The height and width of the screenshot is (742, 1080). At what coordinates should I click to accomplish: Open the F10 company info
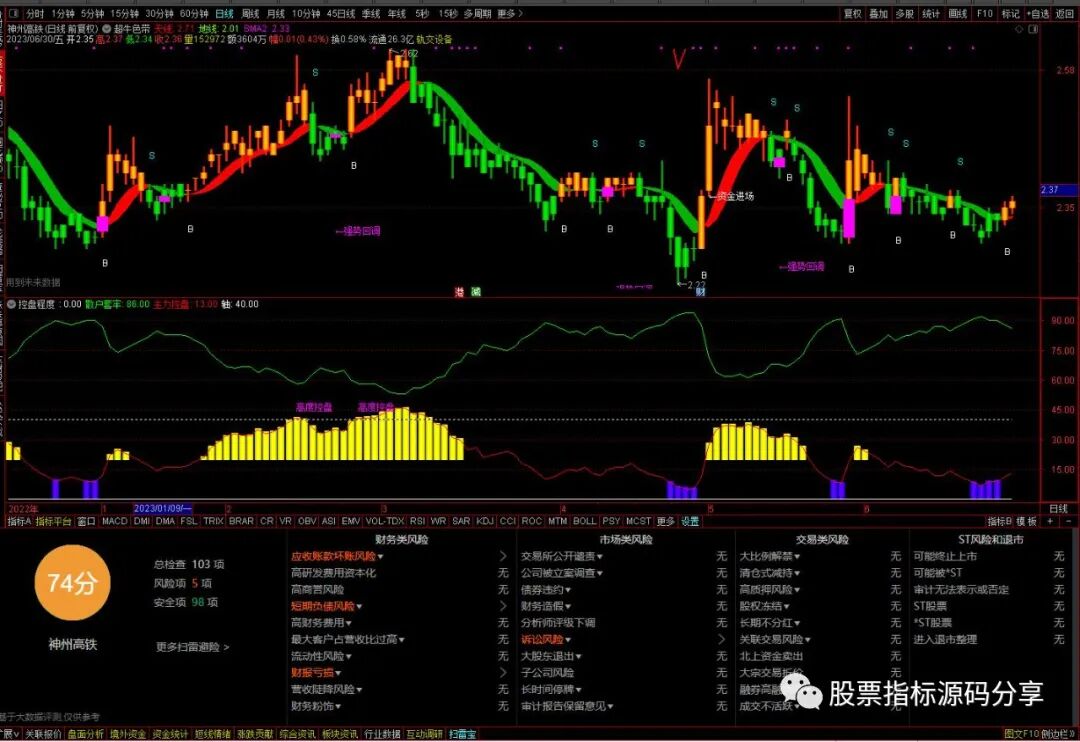984,13
